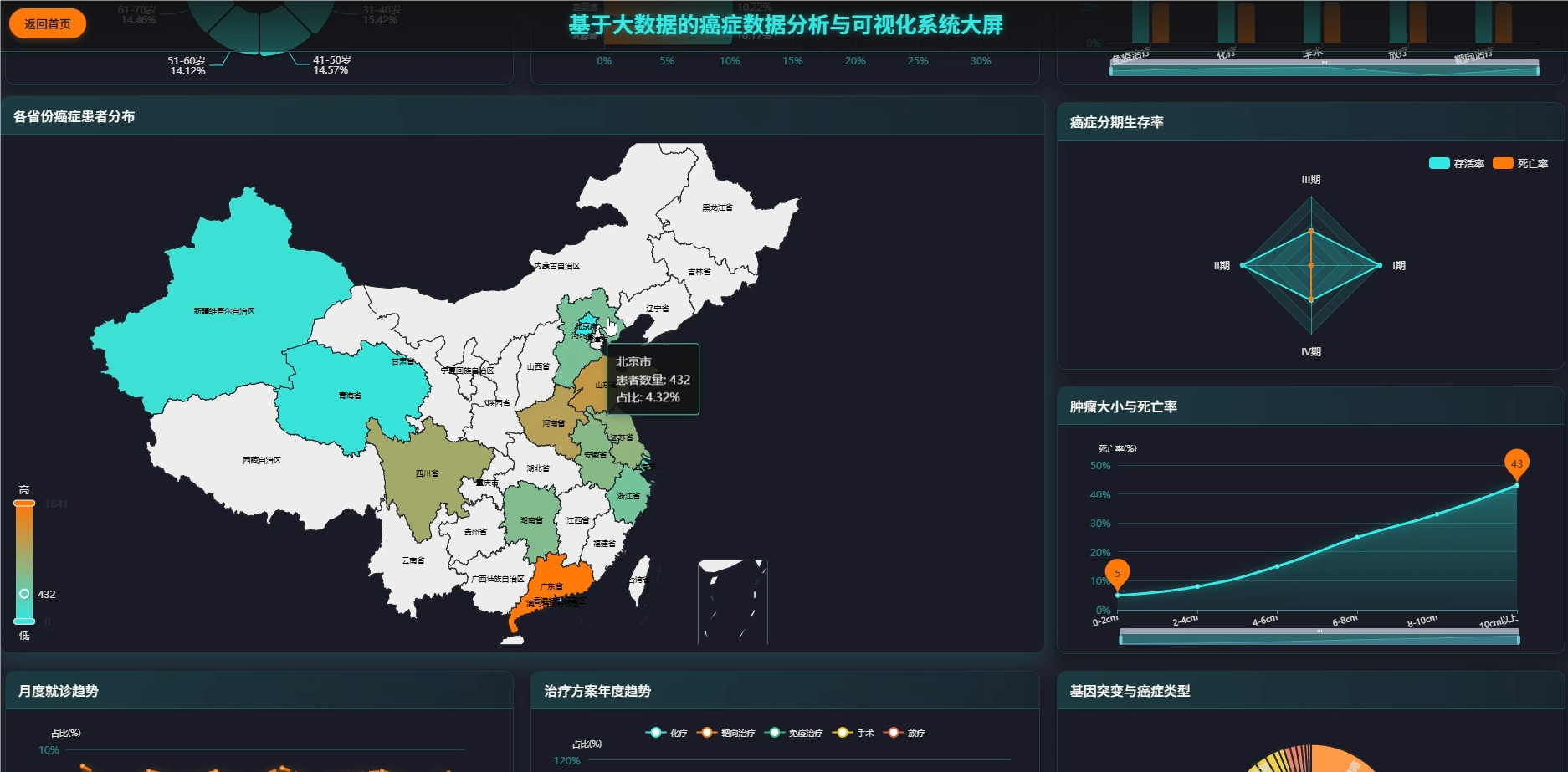Click the 靶向治疗 bar chart axis label
The width and height of the screenshot is (1568, 772).
pyautogui.click(x=1473, y=56)
